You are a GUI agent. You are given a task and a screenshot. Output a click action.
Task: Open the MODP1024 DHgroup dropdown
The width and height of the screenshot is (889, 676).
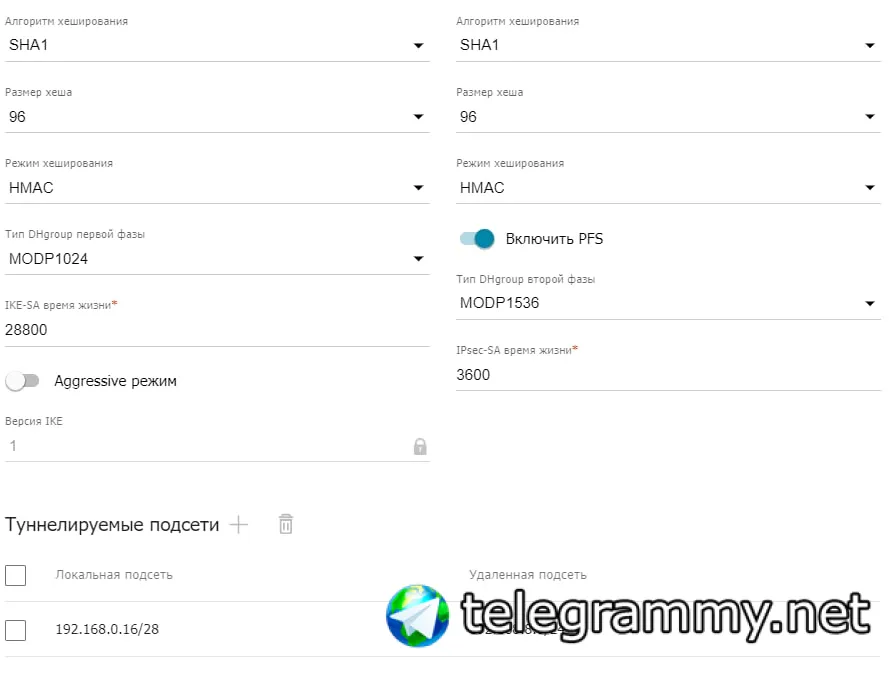click(x=217, y=259)
